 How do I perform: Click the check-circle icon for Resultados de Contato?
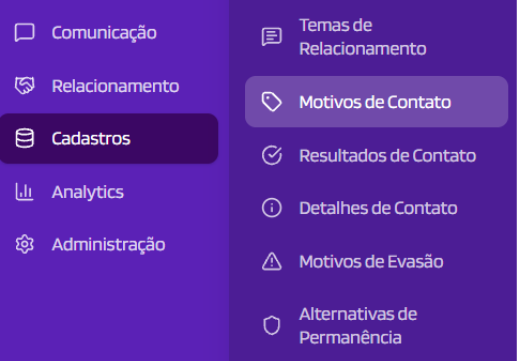pyautogui.click(x=272, y=155)
